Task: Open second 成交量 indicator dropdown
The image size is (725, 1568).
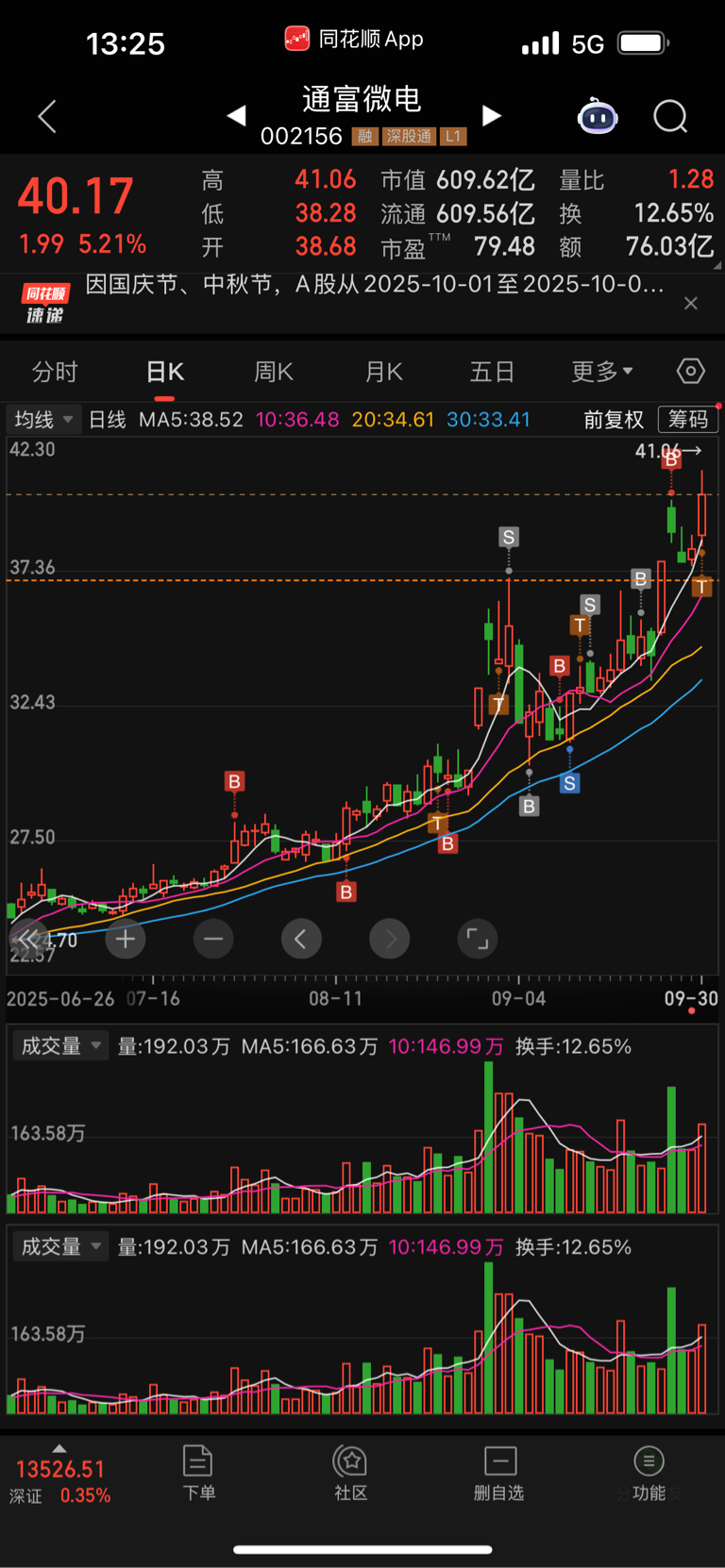Action: click(60, 1247)
